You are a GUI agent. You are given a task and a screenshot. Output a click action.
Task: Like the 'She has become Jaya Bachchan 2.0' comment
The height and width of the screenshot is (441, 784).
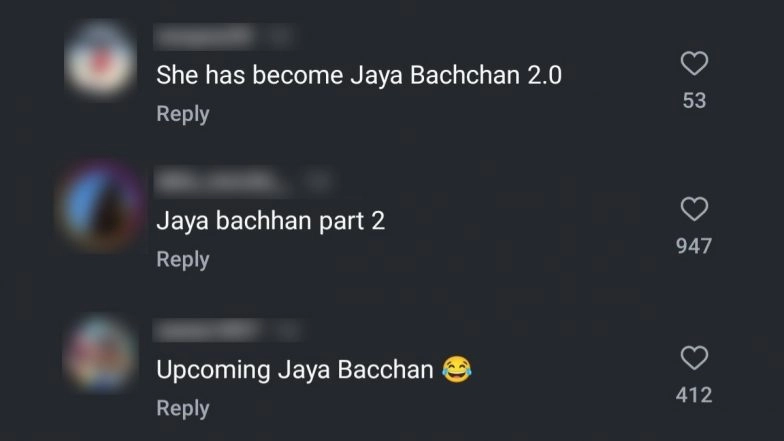coord(694,64)
